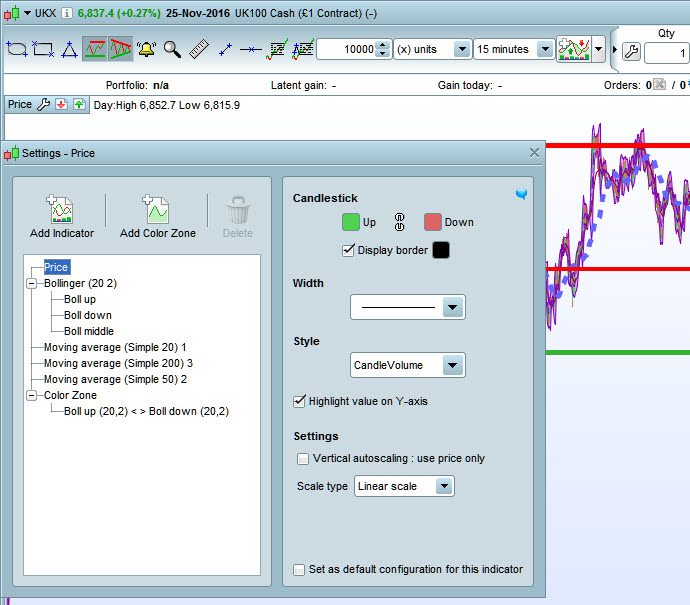690x605 pixels.
Task: Select Moving average (Simple 20) 1
Action: 115,347
